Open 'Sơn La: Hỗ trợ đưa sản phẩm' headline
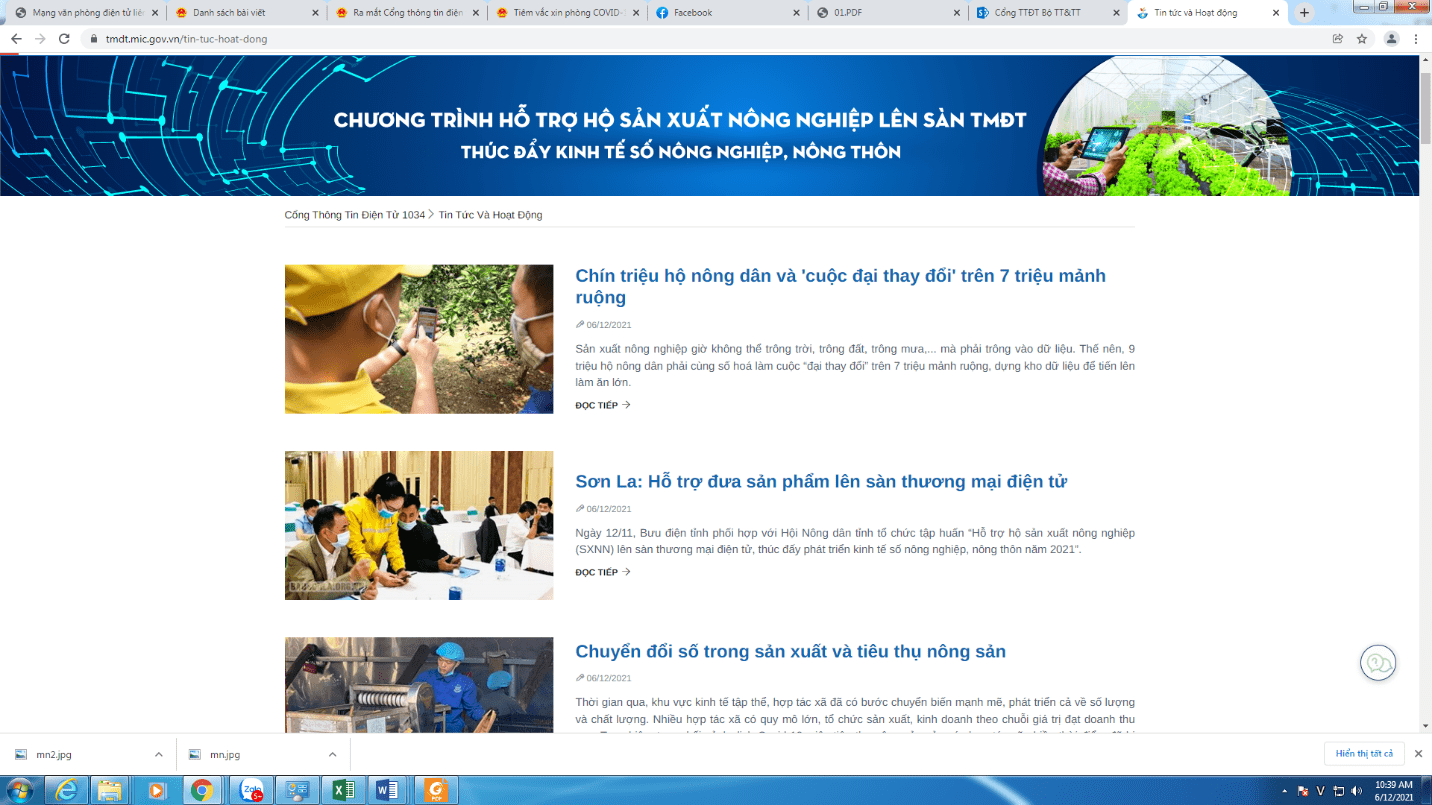 821,481
